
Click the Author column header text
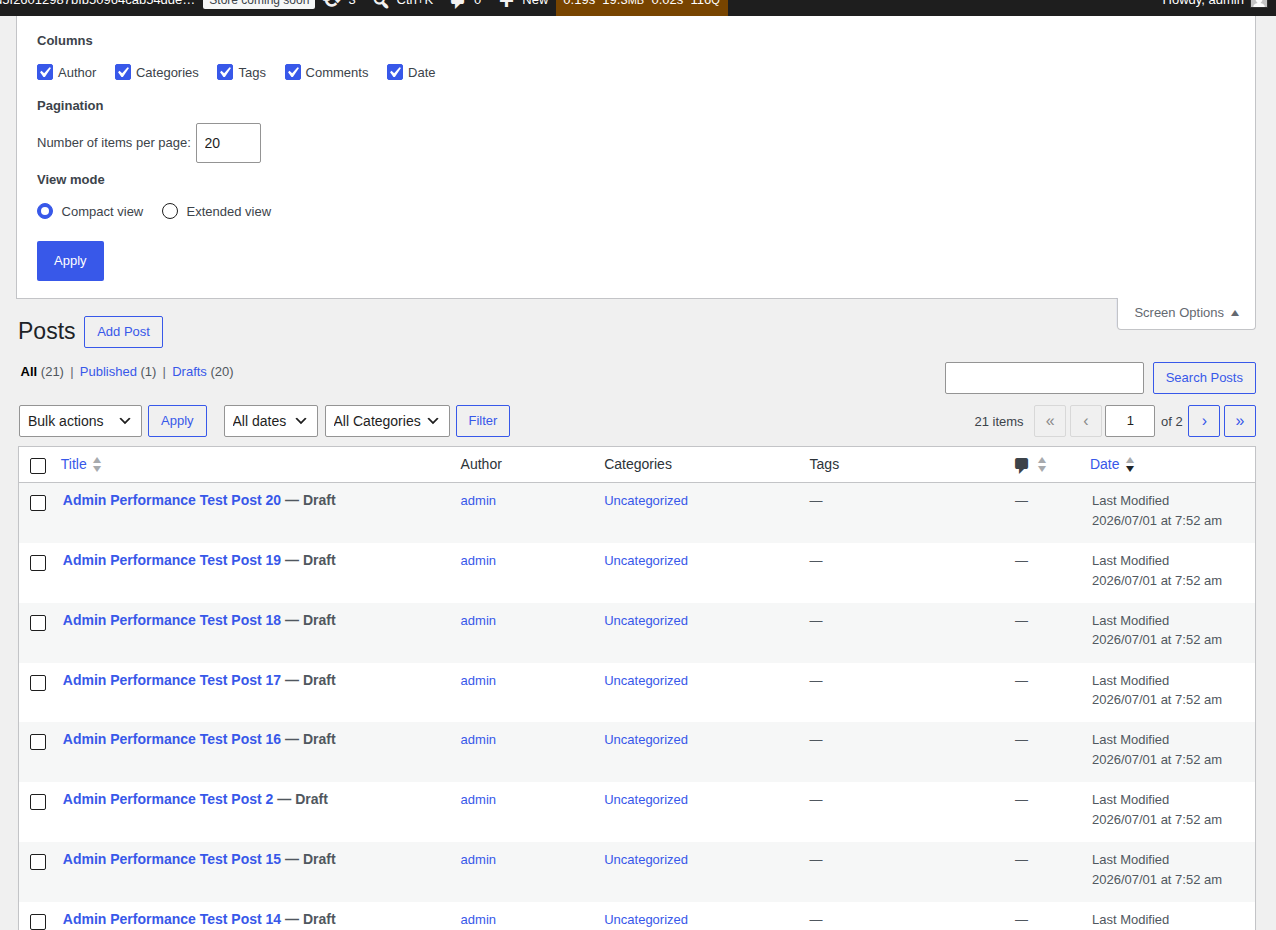pyautogui.click(x=481, y=464)
